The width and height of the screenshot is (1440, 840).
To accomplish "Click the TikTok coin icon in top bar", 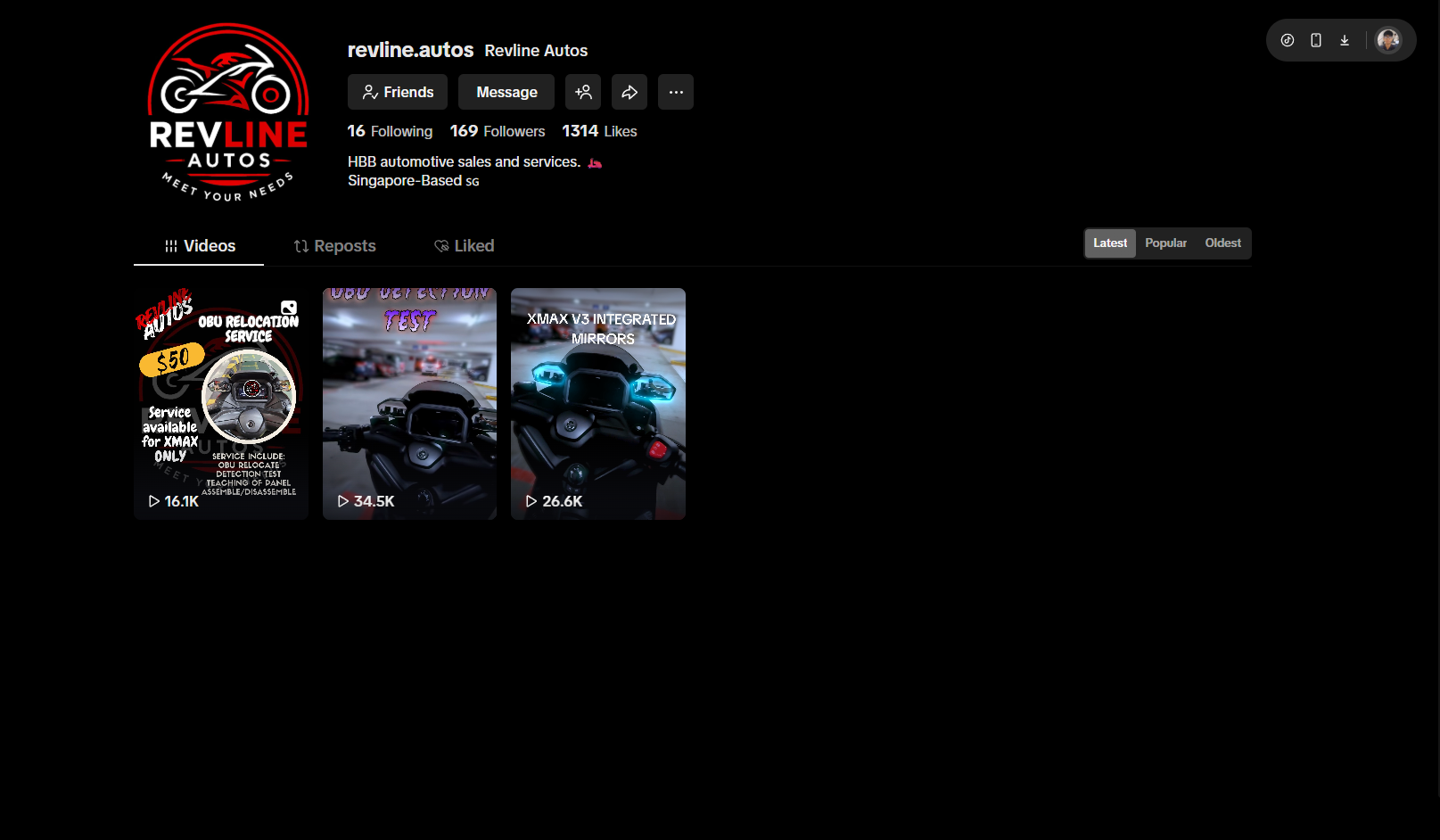I will click(x=1287, y=40).
